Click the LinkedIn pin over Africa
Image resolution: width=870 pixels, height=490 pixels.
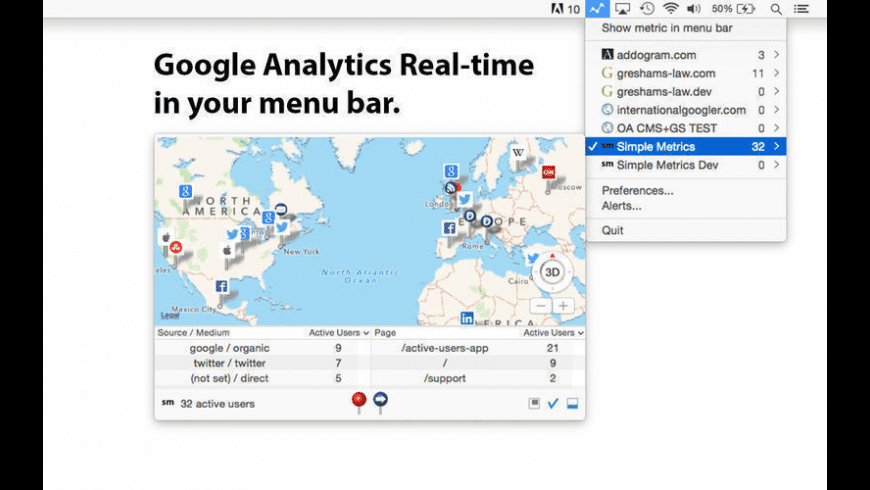click(467, 318)
